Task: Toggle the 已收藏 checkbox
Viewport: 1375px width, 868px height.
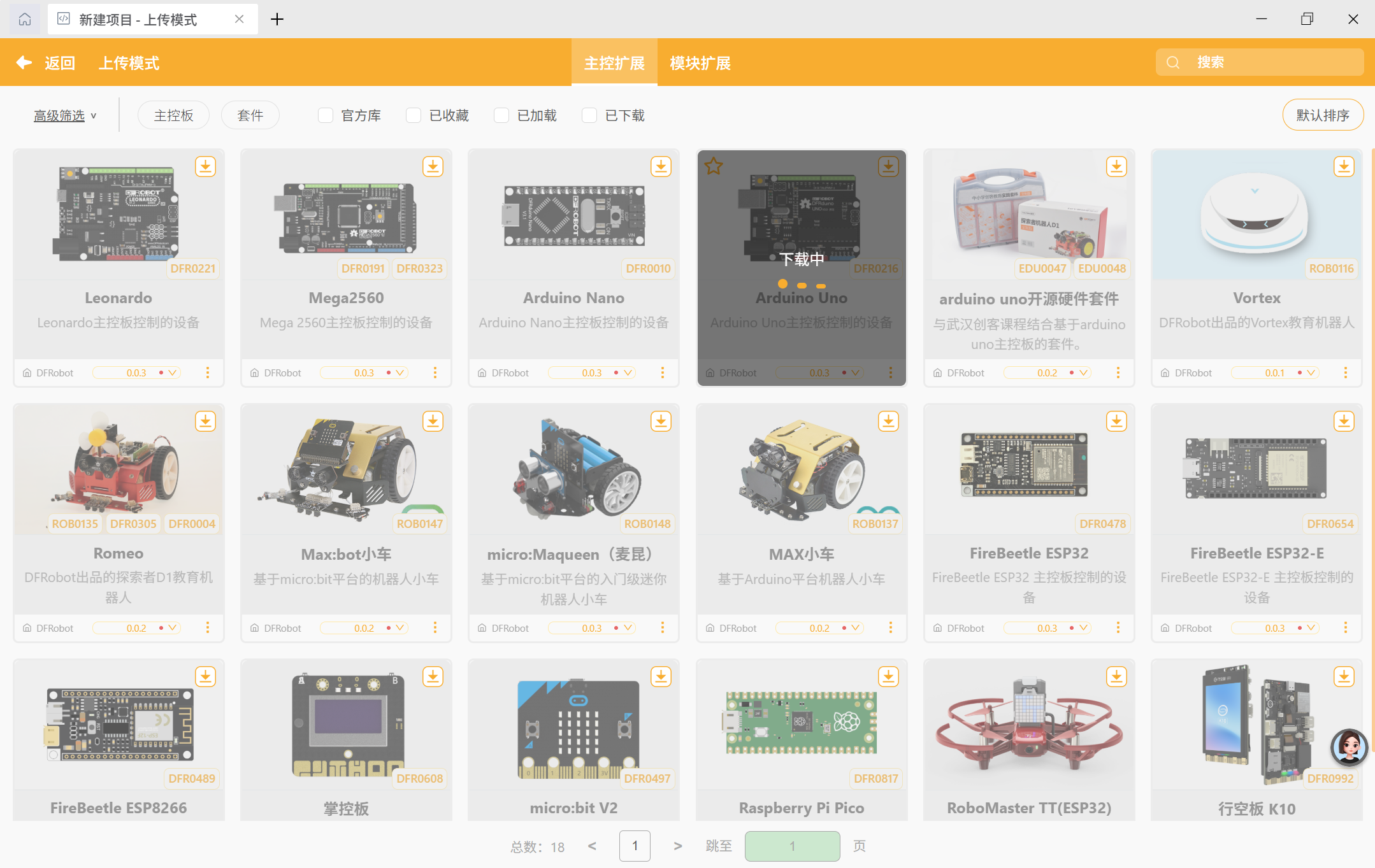Action: click(414, 115)
